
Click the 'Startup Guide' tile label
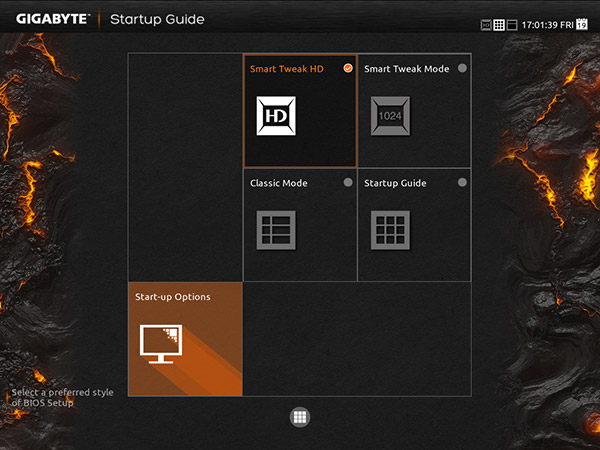[x=395, y=183]
